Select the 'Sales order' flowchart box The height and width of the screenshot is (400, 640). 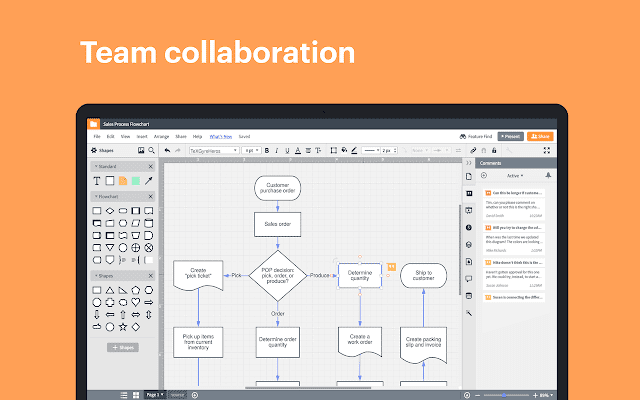[277, 225]
